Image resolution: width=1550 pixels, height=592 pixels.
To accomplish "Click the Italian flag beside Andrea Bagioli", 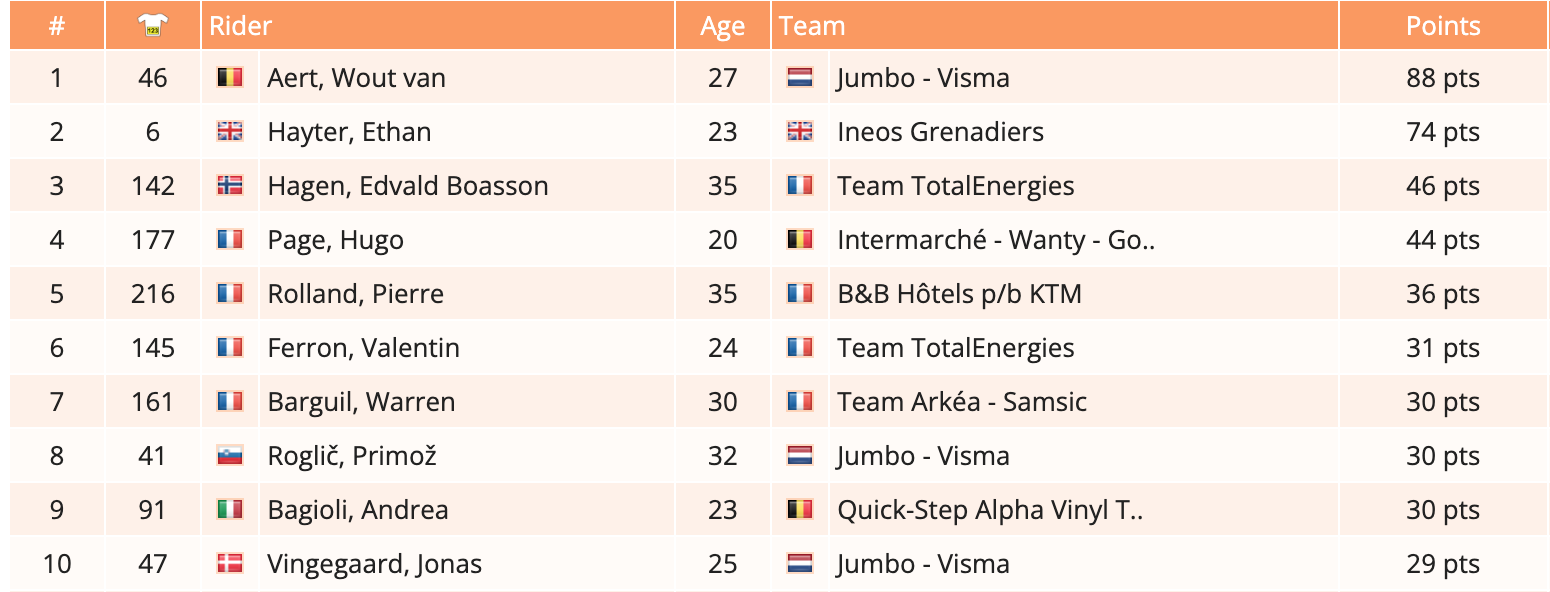I will click(230, 510).
